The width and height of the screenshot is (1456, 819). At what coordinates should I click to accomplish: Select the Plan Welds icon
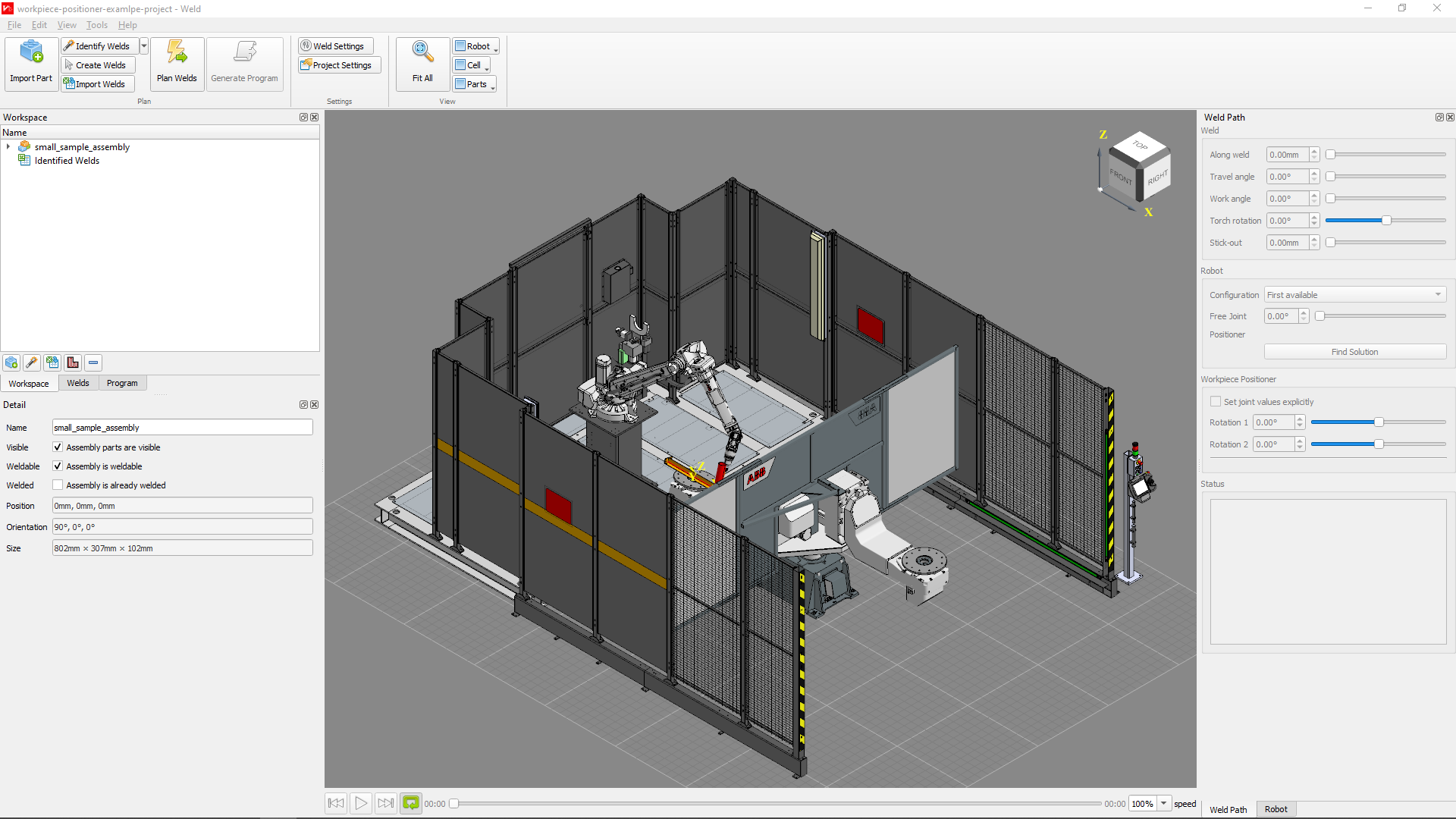click(176, 63)
